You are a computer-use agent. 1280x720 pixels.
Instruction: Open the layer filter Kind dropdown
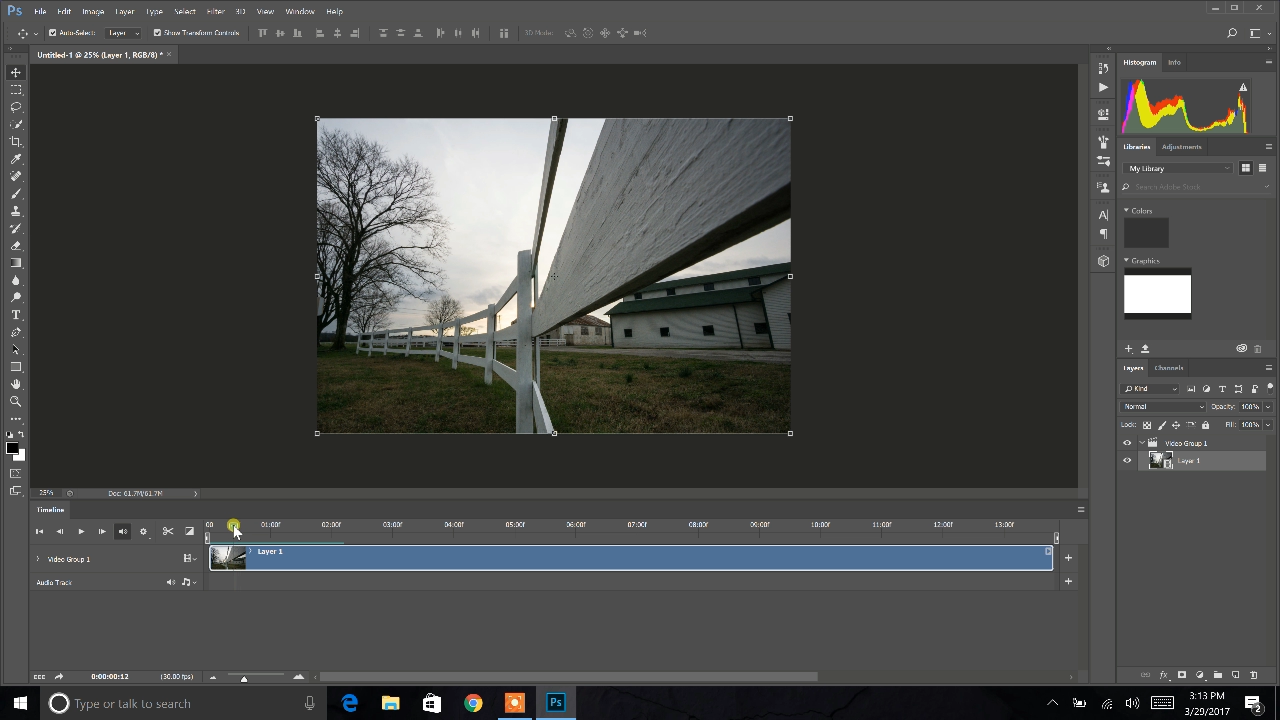1151,389
